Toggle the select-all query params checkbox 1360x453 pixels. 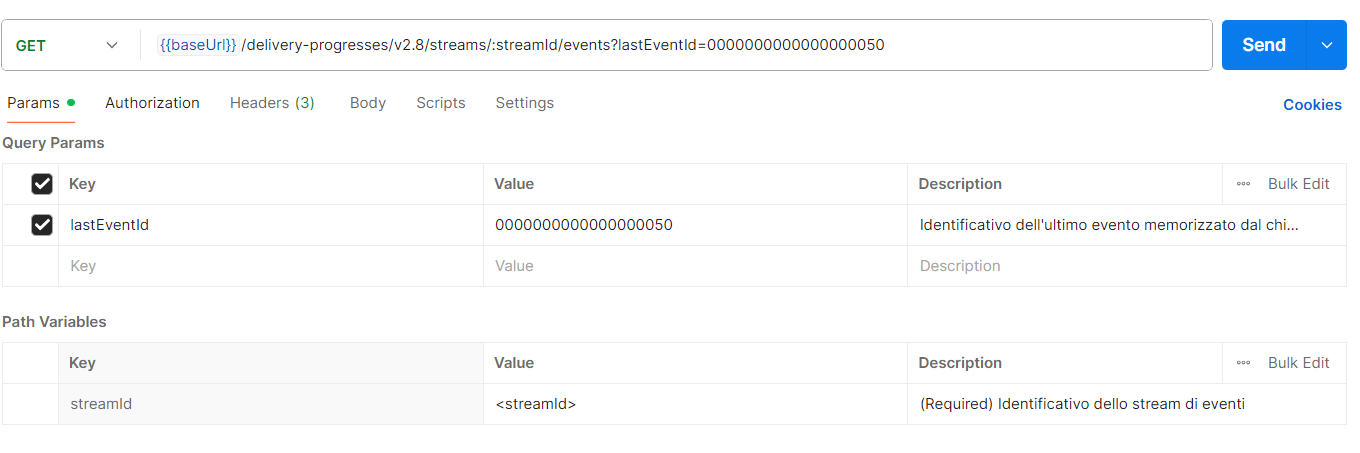(x=42, y=184)
